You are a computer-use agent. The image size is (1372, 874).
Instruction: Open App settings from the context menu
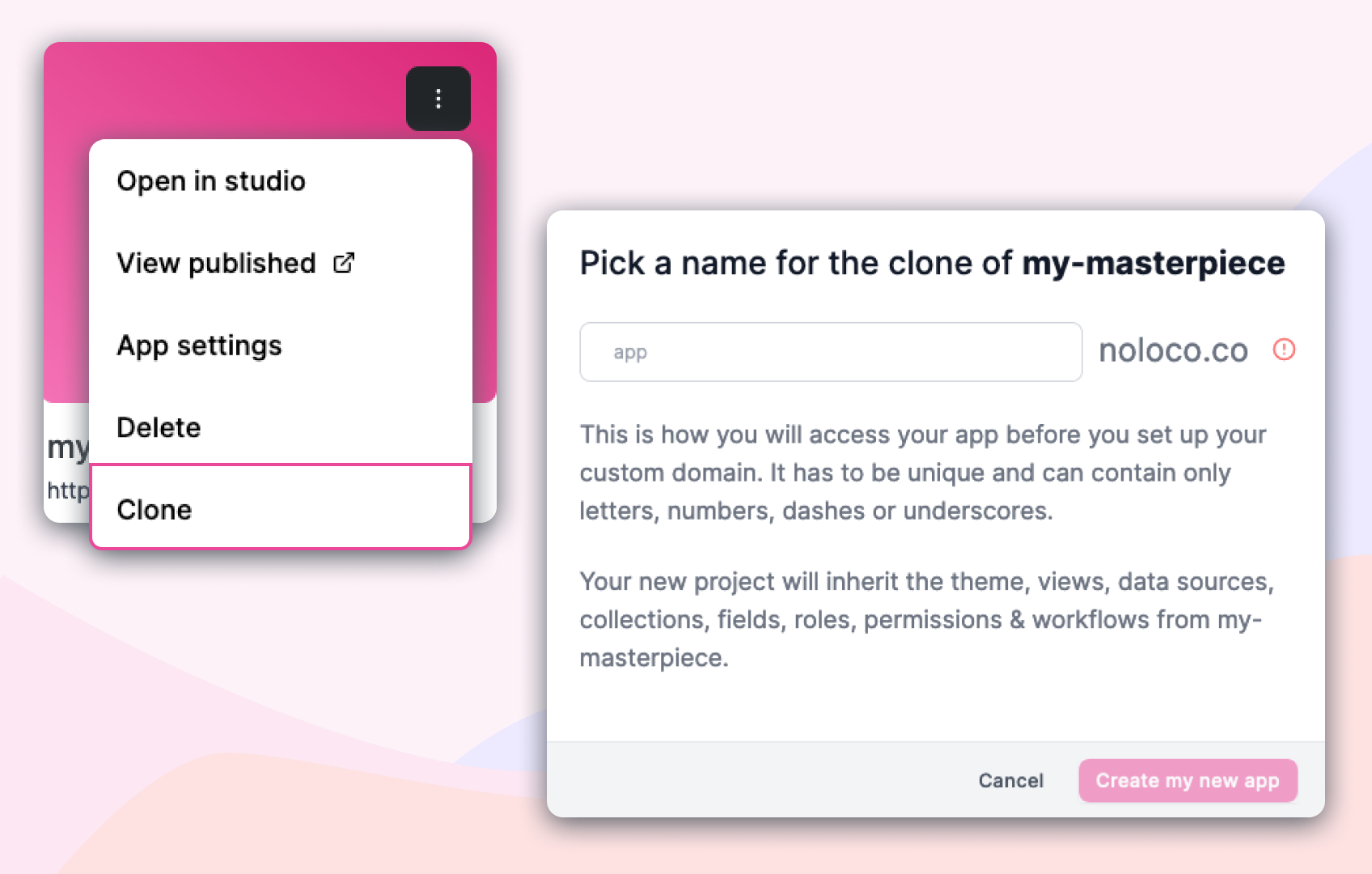tap(199, 346)
